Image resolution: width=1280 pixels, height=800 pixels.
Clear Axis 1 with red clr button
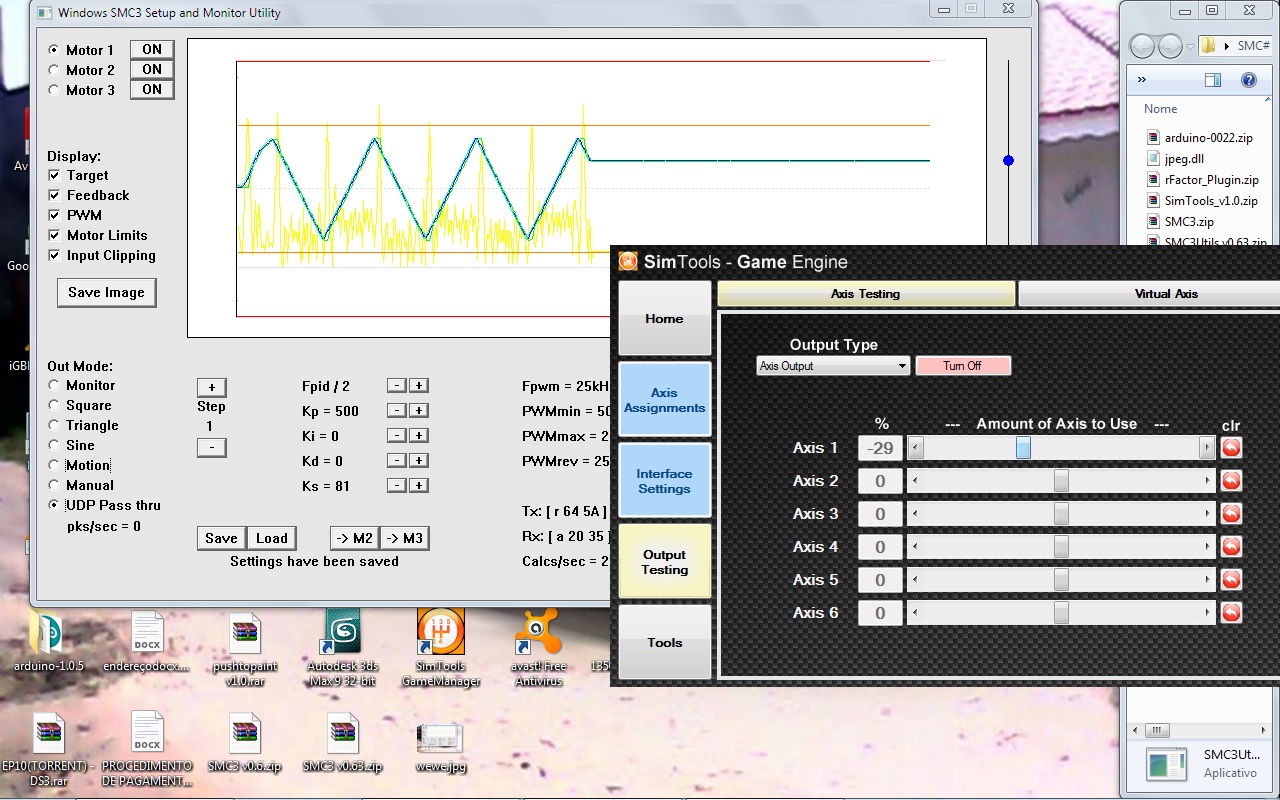pyautogui.click(x=1231, y=448)
